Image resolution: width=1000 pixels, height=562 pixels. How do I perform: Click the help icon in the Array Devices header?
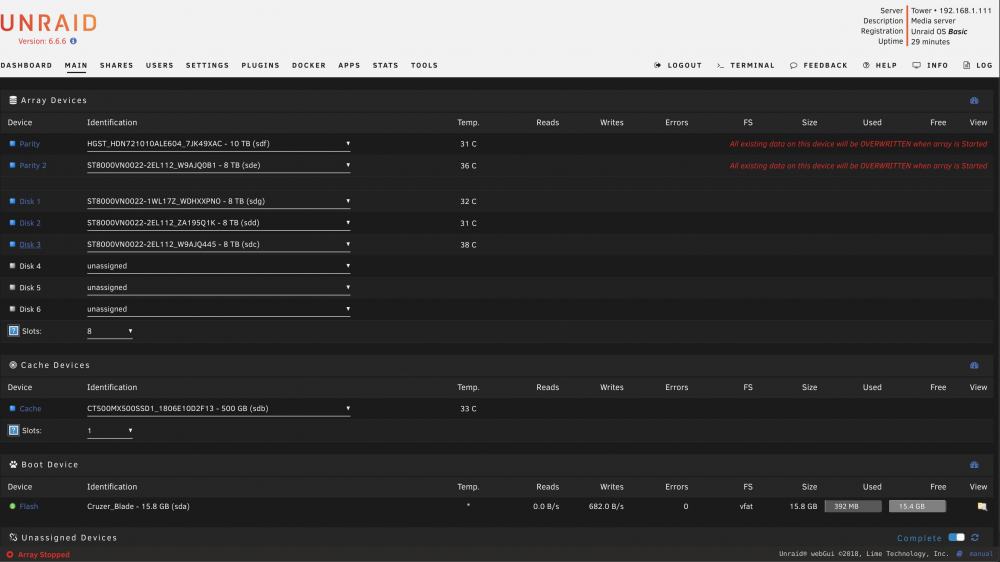pos(974,101)
